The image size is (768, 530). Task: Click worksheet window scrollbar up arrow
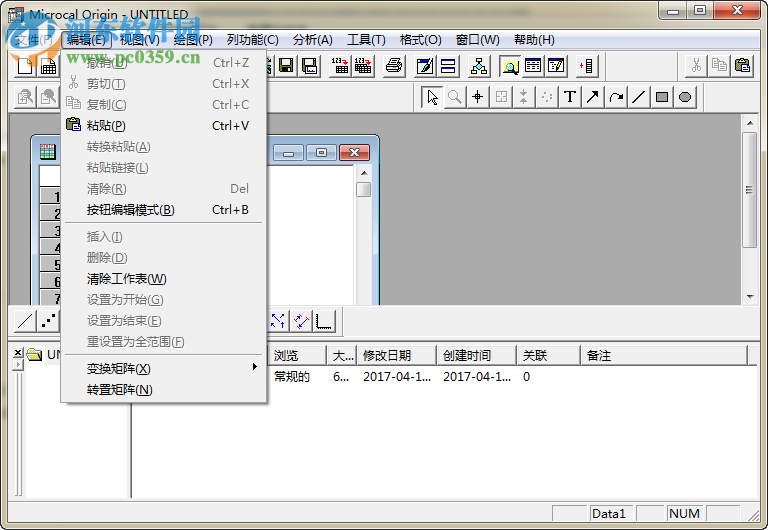tap(364, 173)
